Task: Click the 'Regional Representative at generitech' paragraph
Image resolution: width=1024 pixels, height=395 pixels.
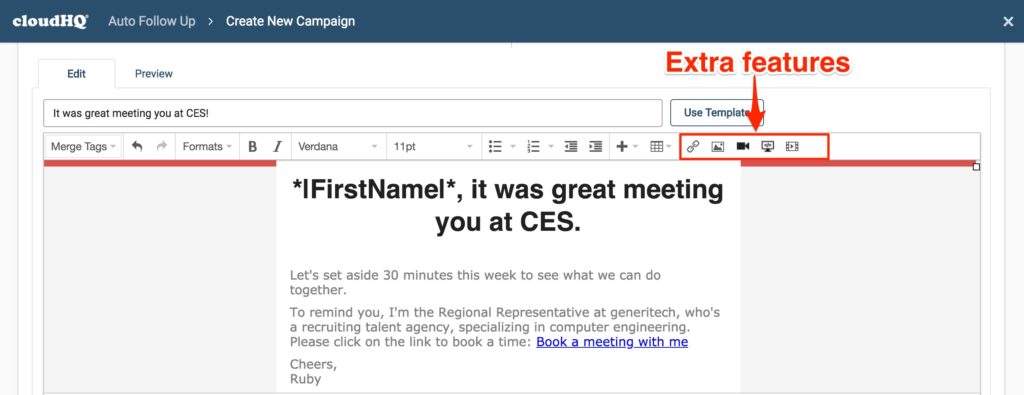Action: coord(505,327)
